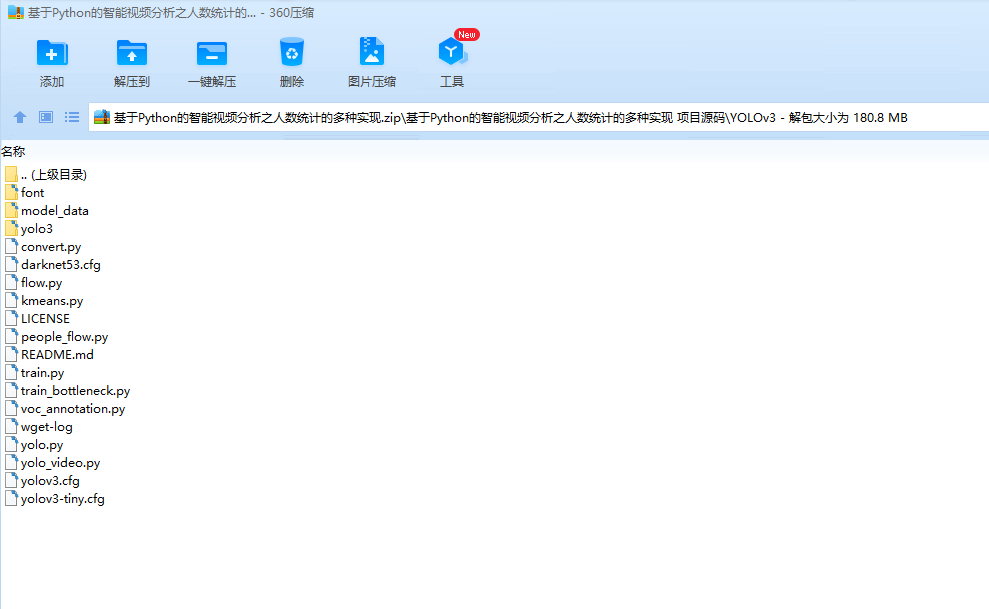Click the 一键解压 one-click extract icon

(x=212, y=53)
